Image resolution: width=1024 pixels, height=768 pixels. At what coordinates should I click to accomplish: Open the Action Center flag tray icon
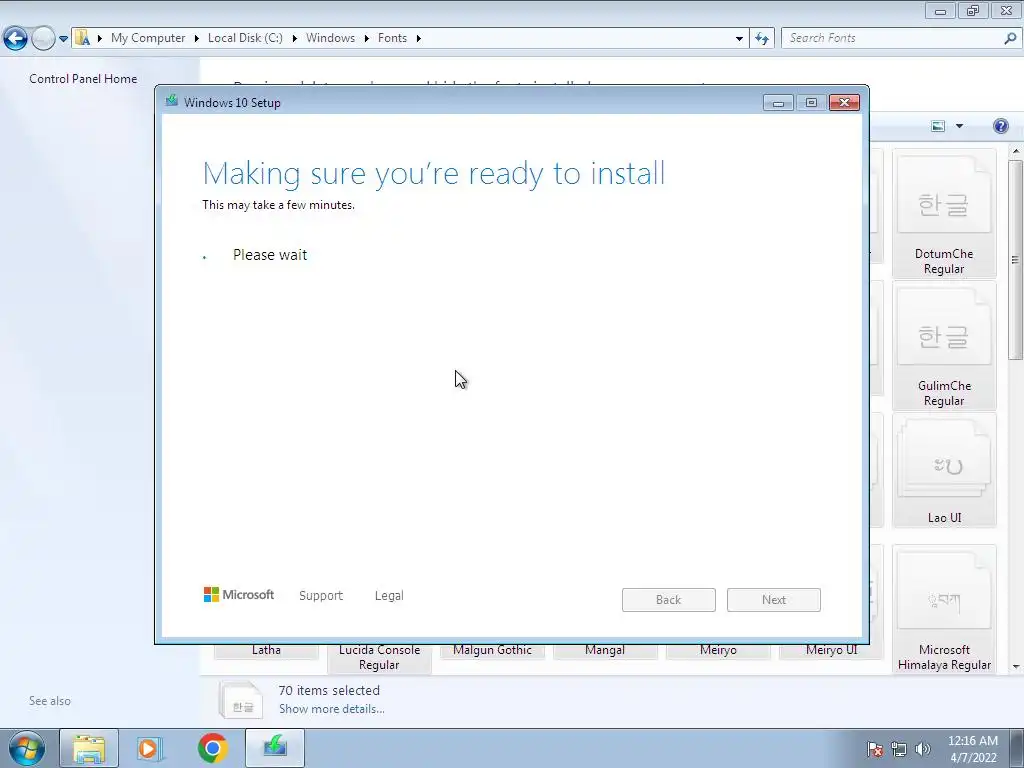tap(875, 749)
